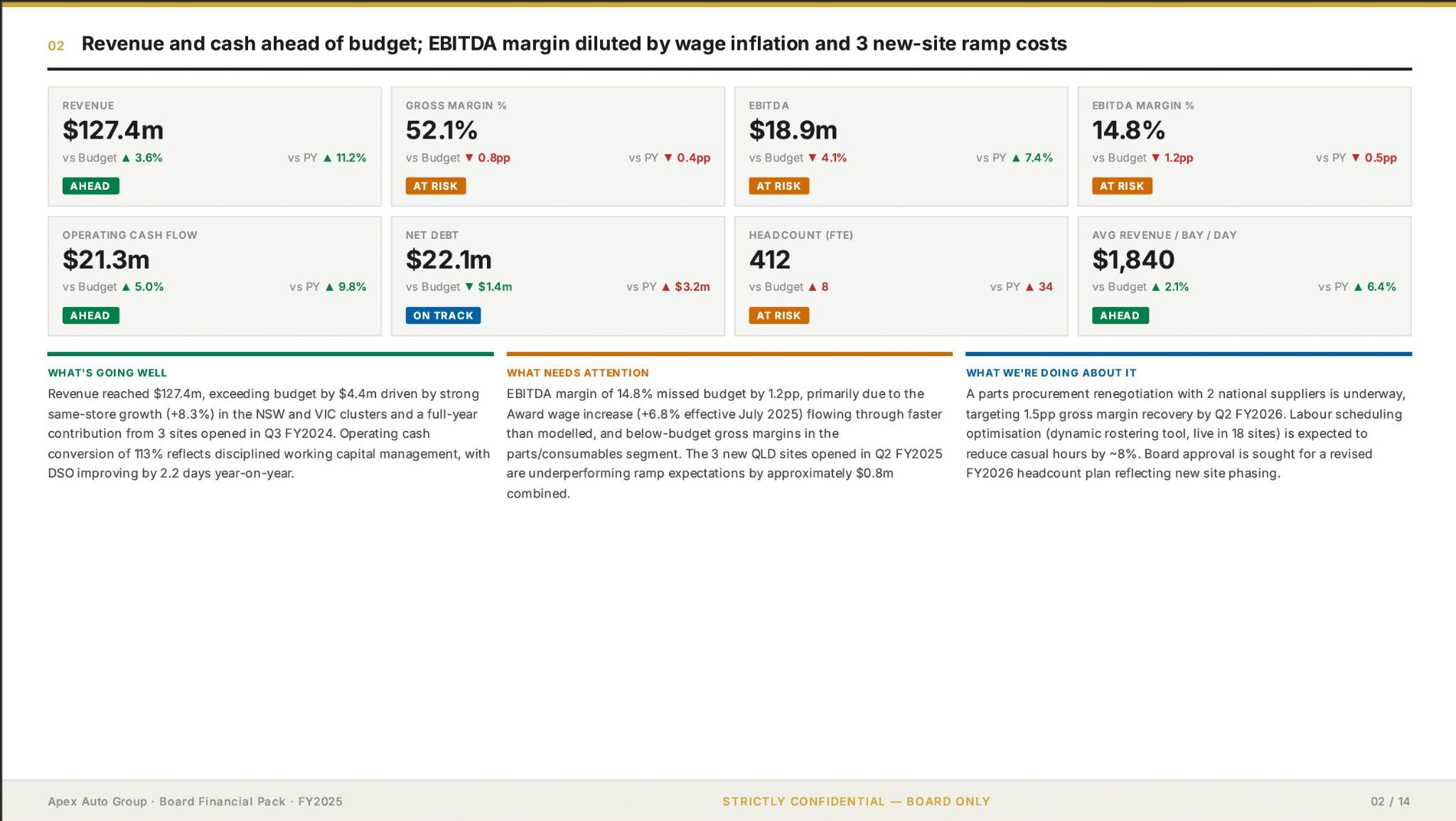Screen dimensions: 1456x821
Task: Click the green up arrow beside Avg Revenue 6.4%
Action: click(1359, 287)
